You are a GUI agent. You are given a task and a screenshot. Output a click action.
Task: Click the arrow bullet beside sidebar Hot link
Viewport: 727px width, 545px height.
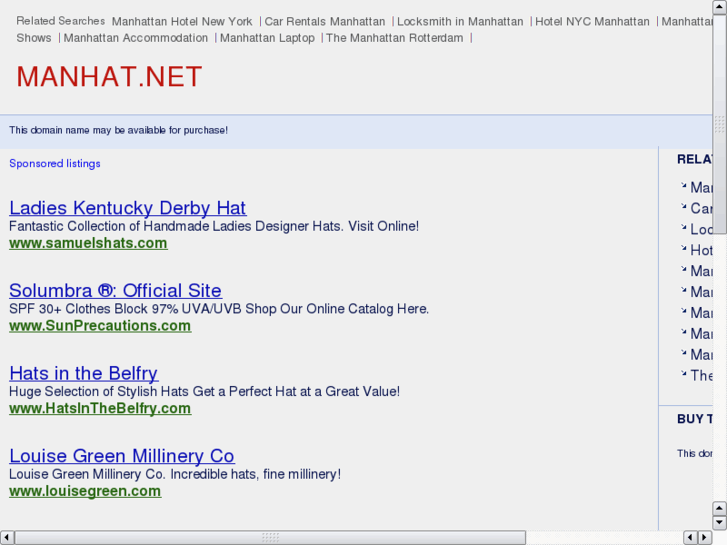tap(683, 248)
